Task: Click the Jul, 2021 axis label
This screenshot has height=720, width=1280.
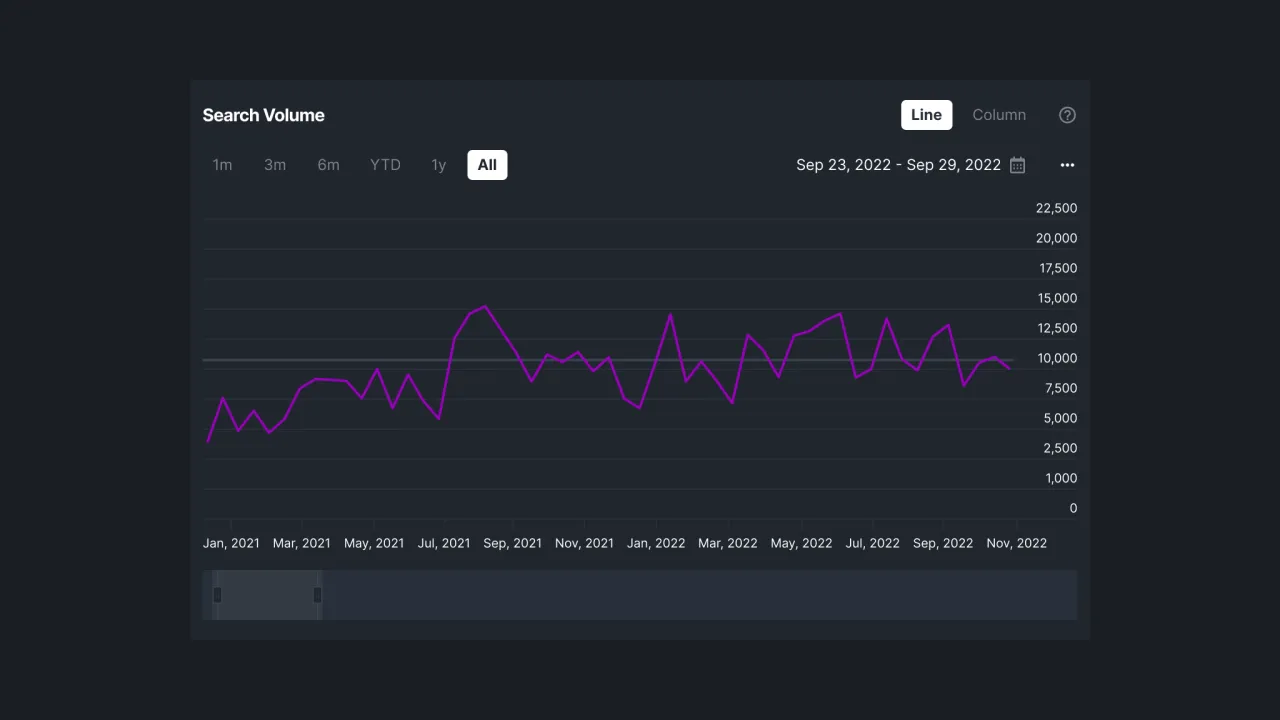Action: click(443, 543)
